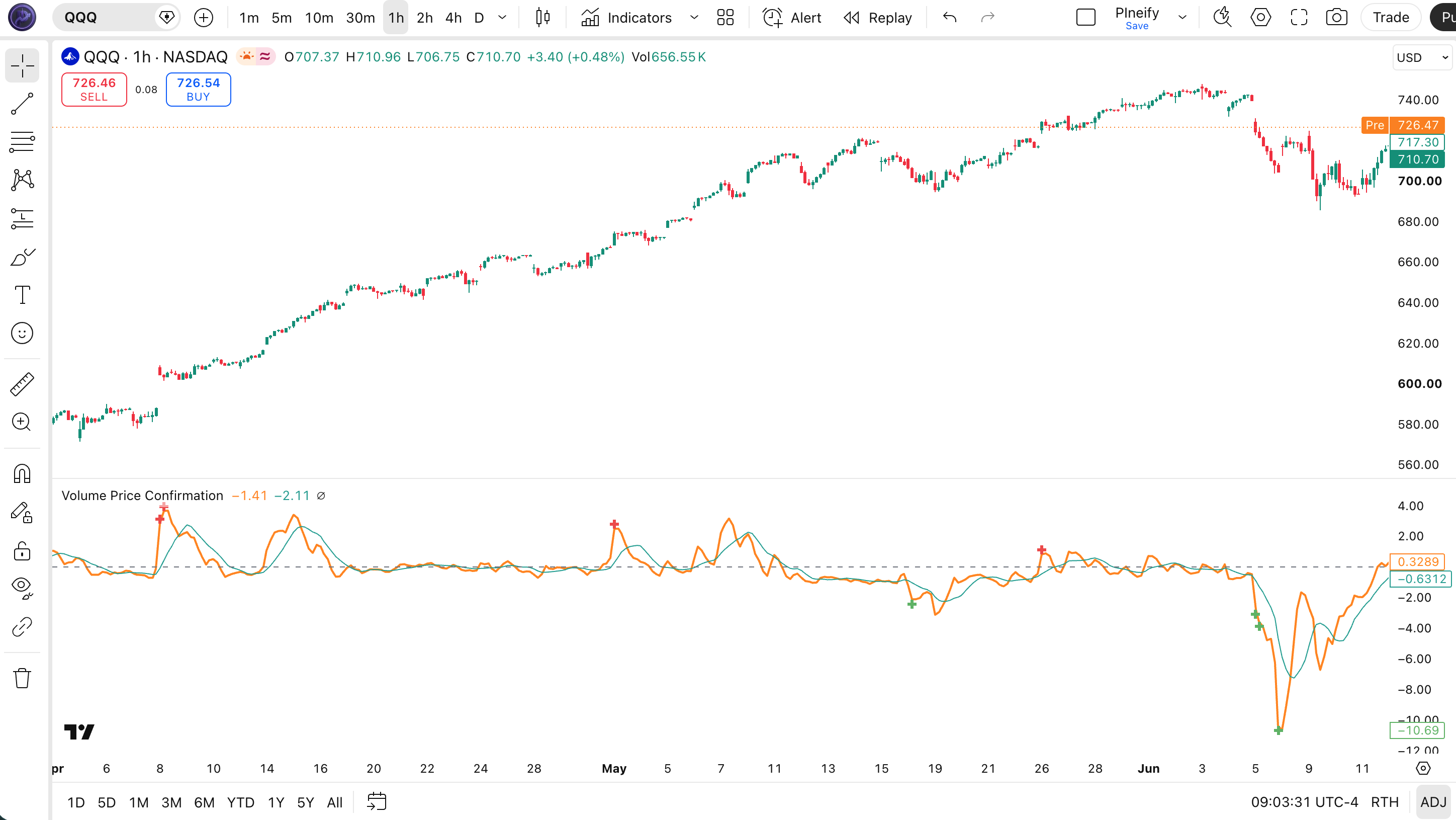Select the 3M date range
Viewport: 1456px width, 820px height.
pos(171,802)
